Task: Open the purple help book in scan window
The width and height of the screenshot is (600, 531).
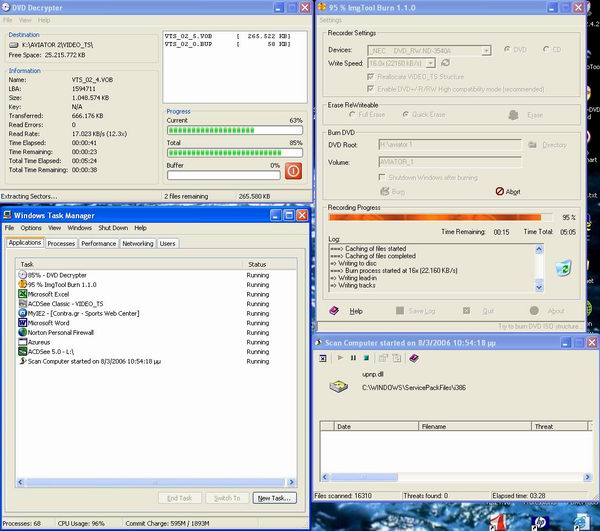Action: (x=414, y=358)
